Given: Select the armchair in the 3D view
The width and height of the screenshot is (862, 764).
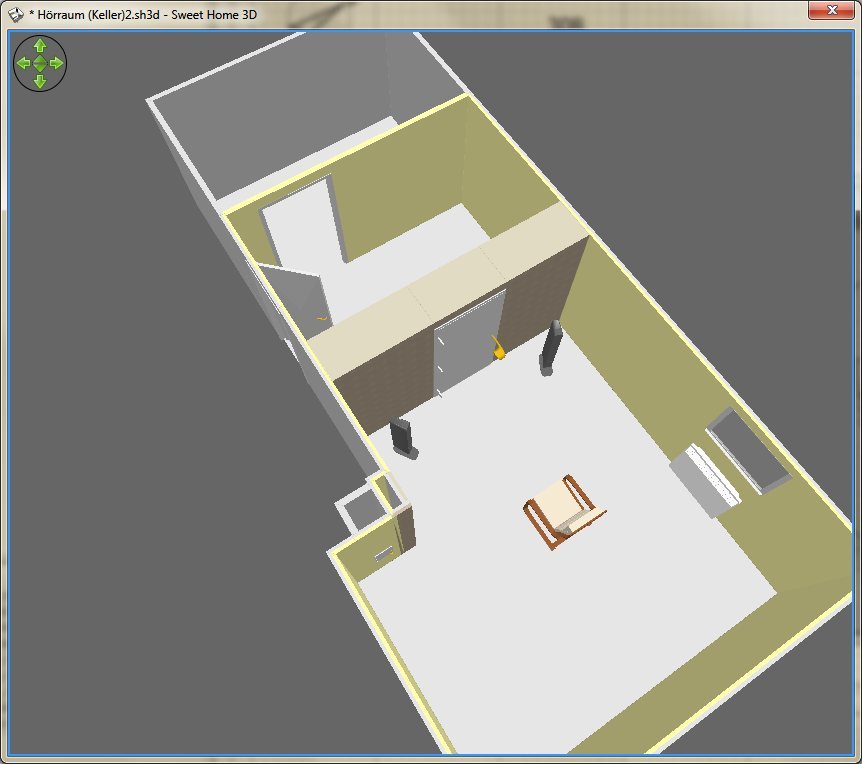Looking at the screenshot, I should coord(564,511).
